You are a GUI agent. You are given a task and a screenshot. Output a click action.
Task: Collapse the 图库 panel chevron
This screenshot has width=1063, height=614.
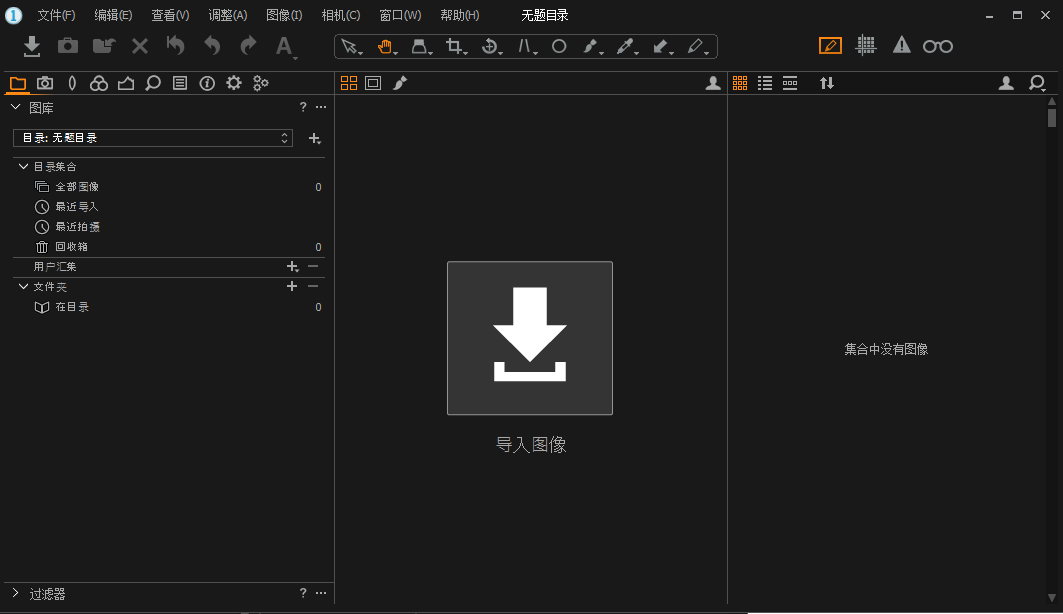pos(16,107)
